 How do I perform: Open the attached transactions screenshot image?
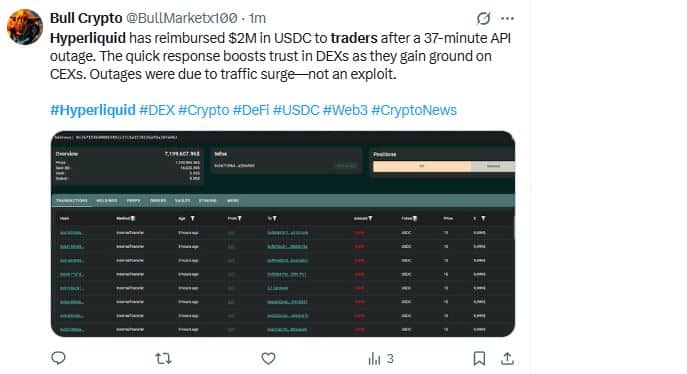(283, 234)
